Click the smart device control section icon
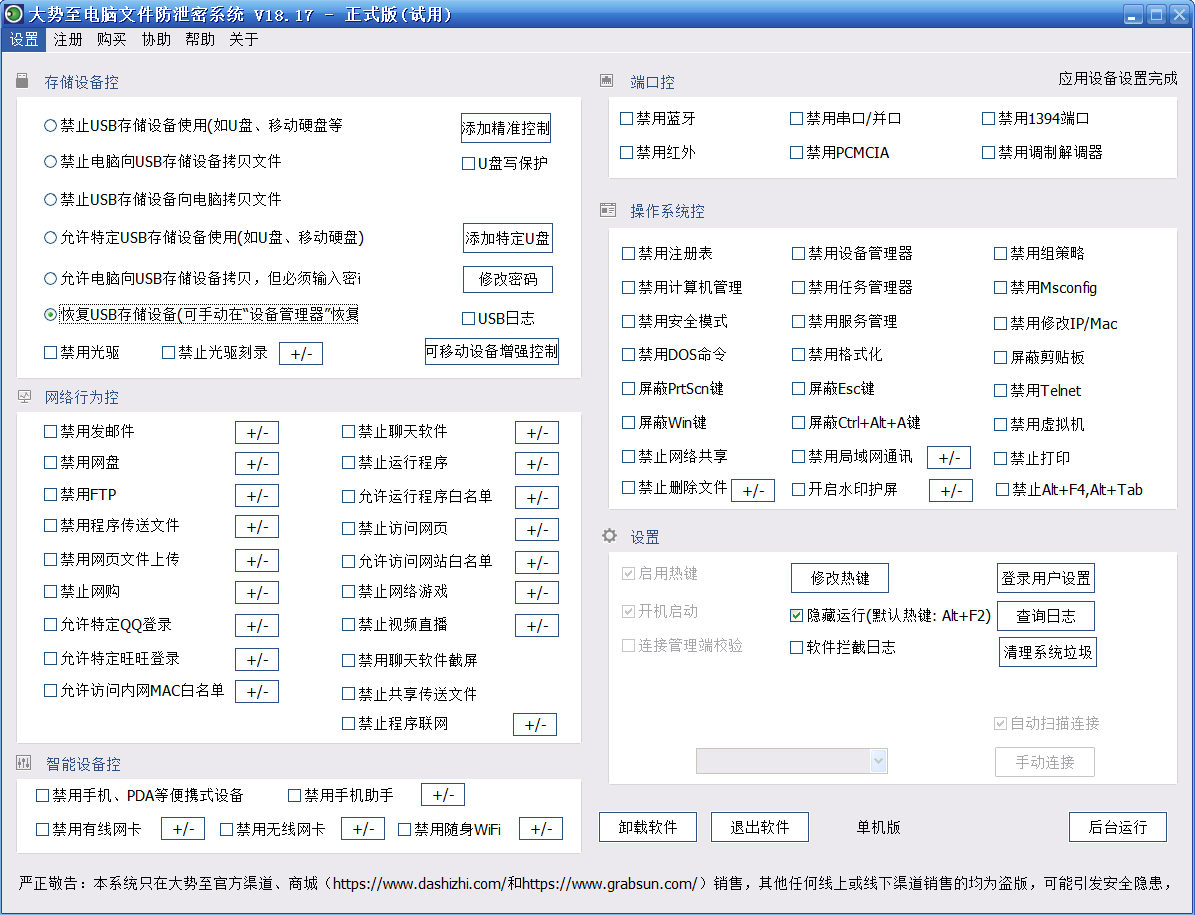The image size is (1195, 915). click(24, 763)
